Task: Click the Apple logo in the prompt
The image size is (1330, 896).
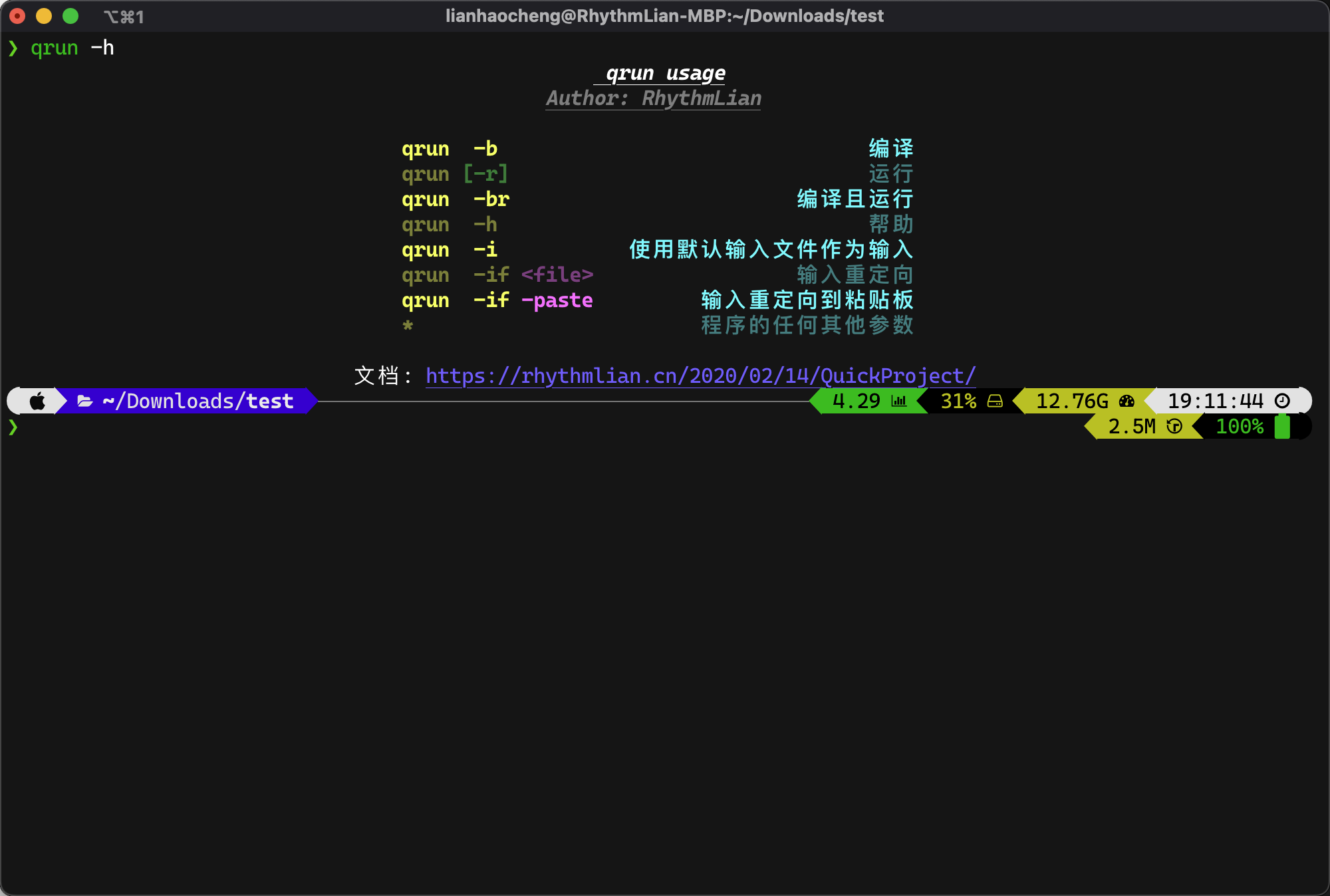Action: 38,401
